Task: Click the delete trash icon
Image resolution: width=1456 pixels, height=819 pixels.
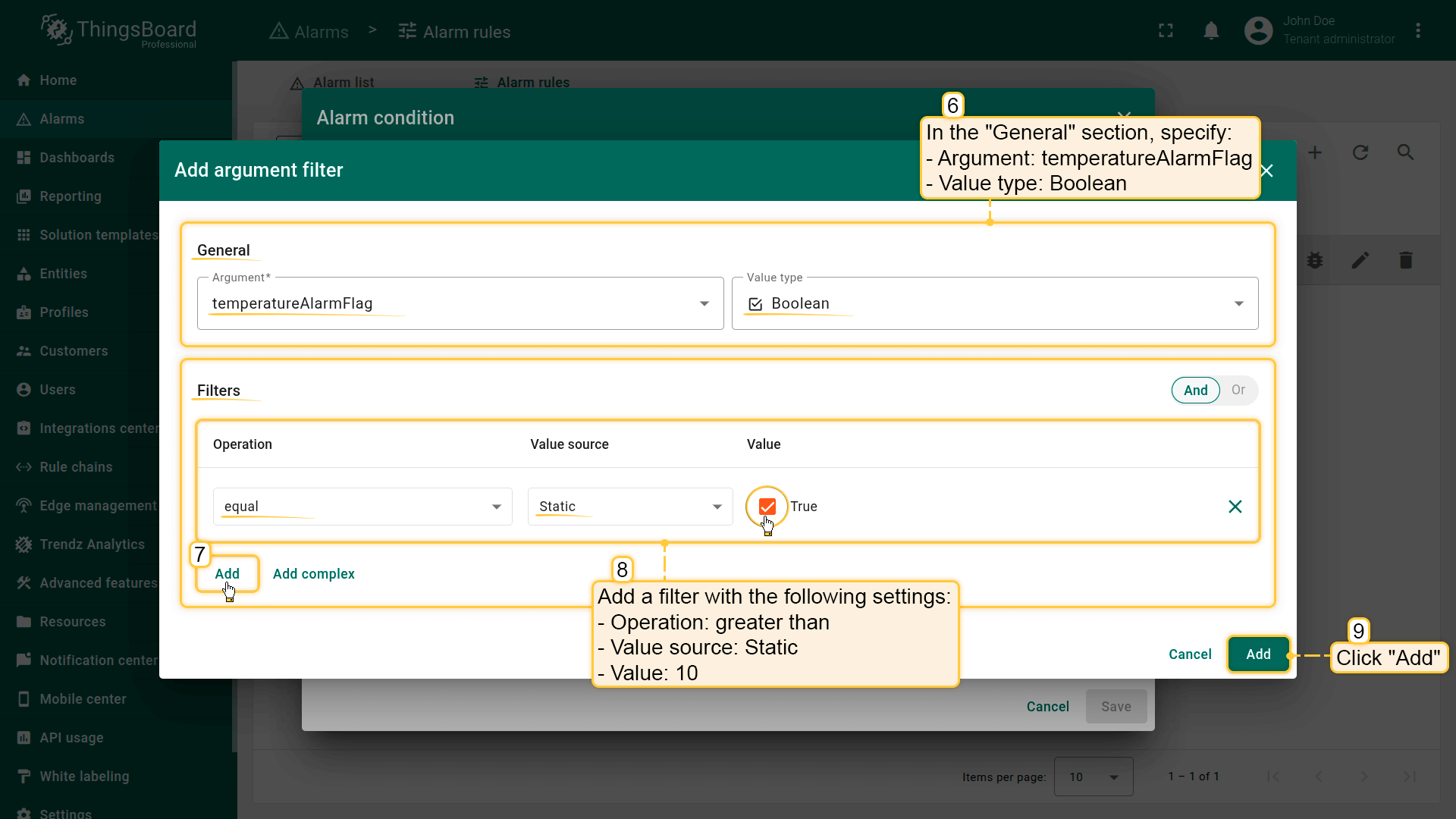Action: 1405,261
